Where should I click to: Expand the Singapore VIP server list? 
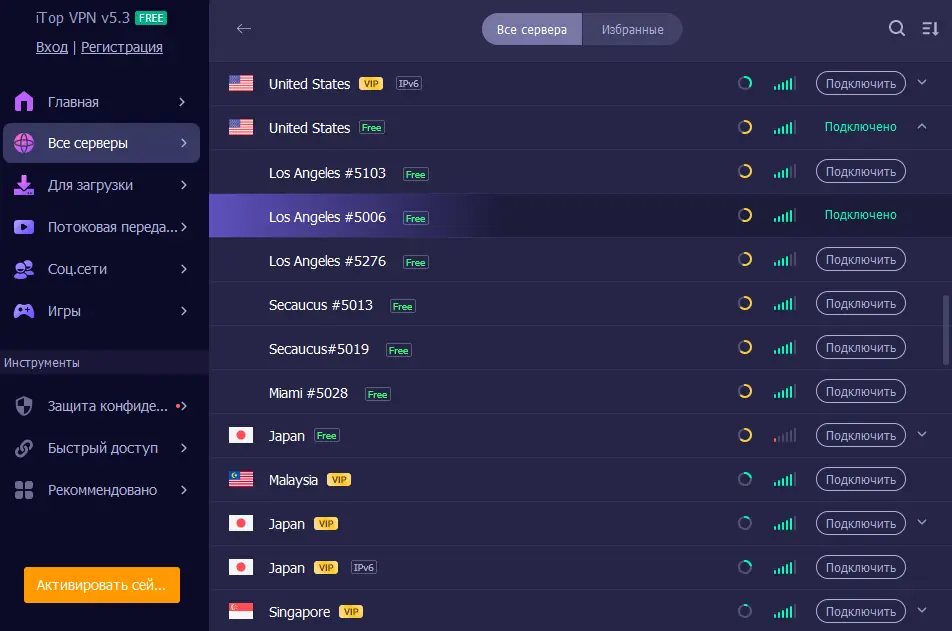coord(922,611)
